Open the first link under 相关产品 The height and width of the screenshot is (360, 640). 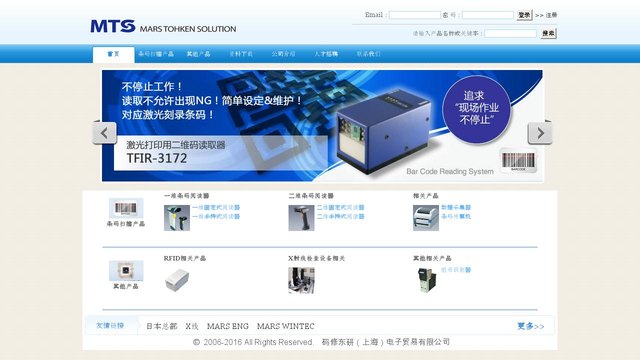click(x=456, y=208)
